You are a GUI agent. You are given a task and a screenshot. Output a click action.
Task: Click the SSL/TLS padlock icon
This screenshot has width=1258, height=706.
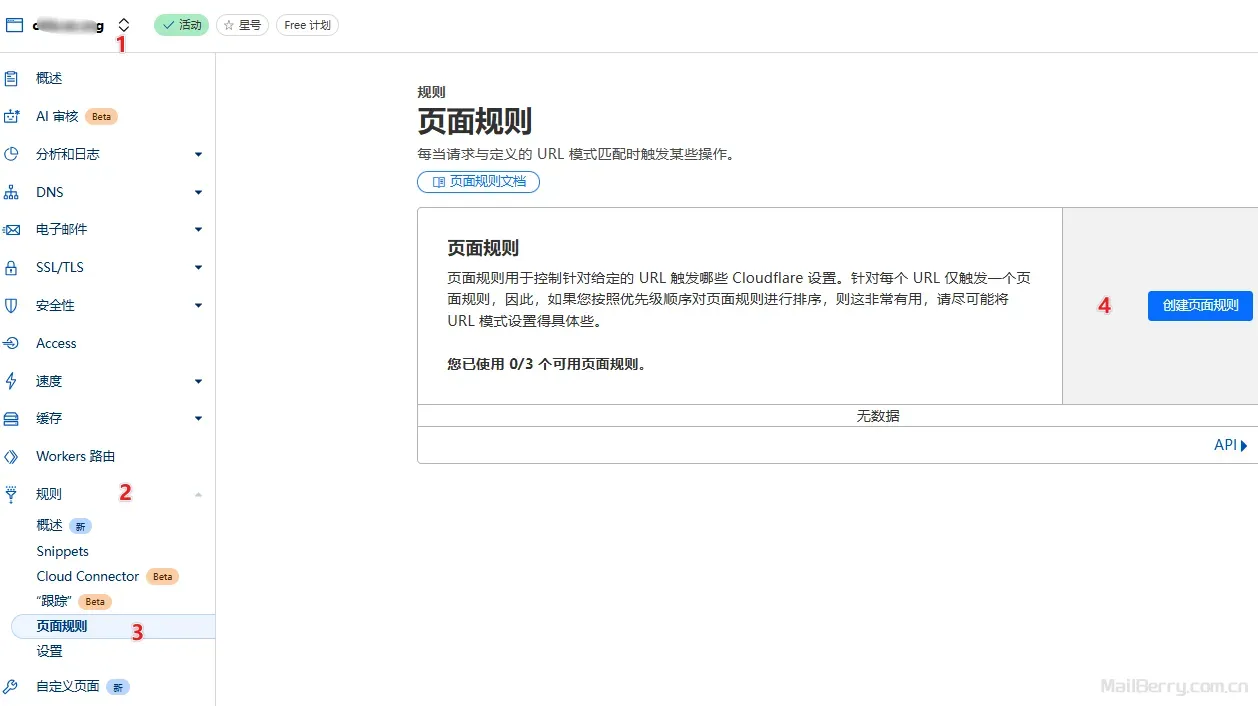(12, 267)
